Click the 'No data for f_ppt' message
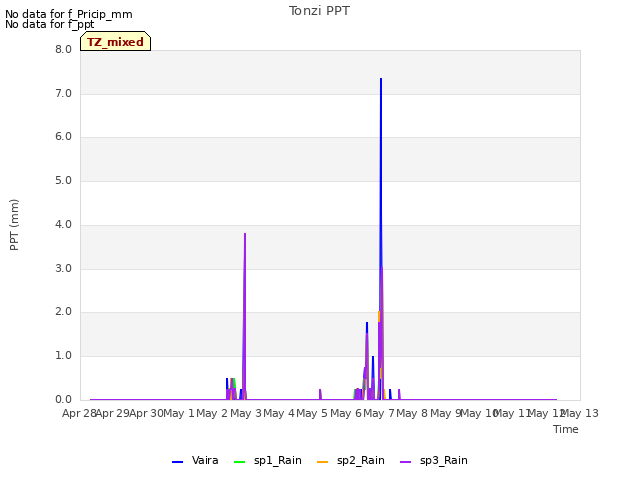 tap(50, 24)
